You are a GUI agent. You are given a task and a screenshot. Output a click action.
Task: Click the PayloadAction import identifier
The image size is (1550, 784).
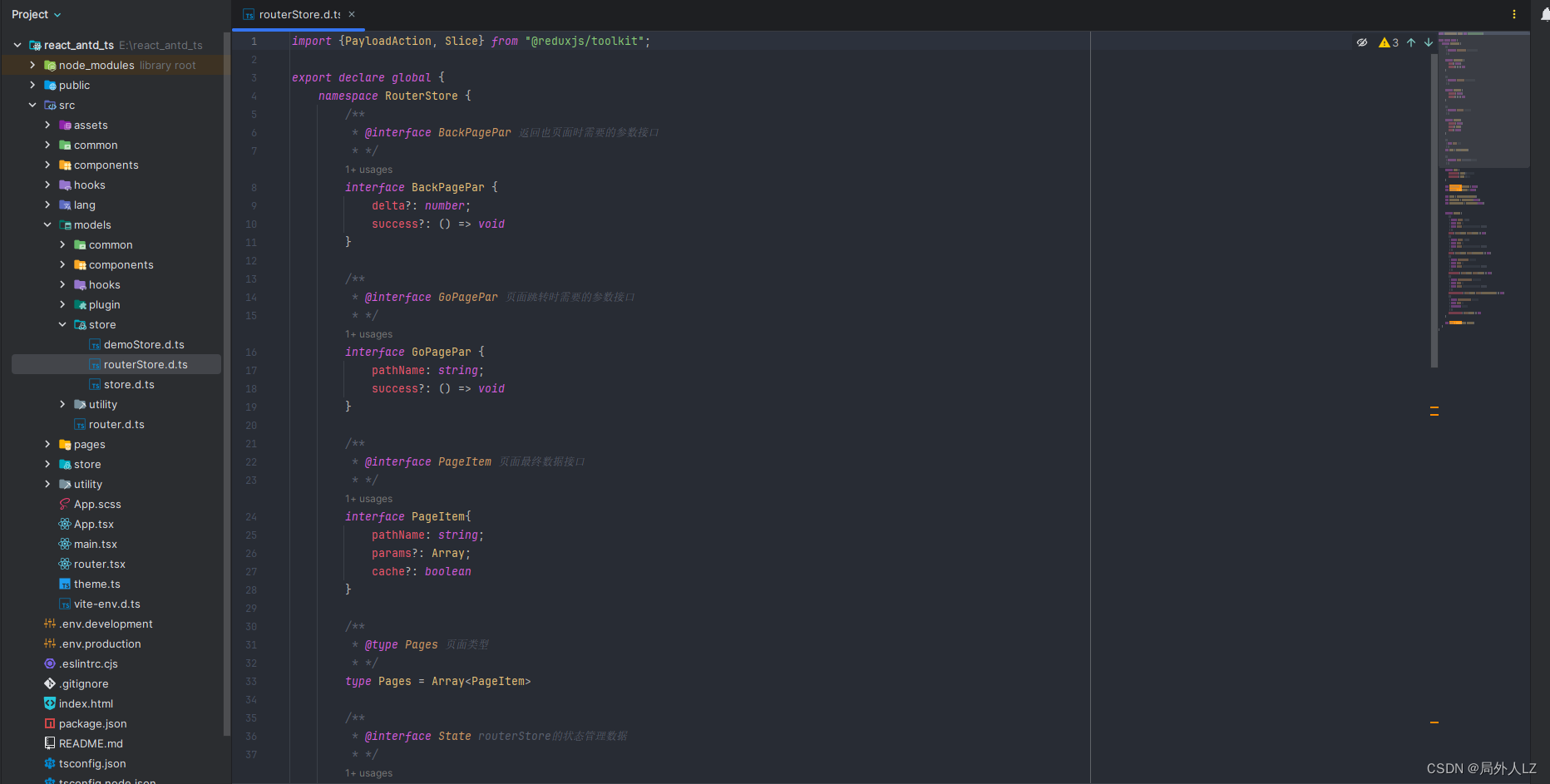tap(388, 41)
